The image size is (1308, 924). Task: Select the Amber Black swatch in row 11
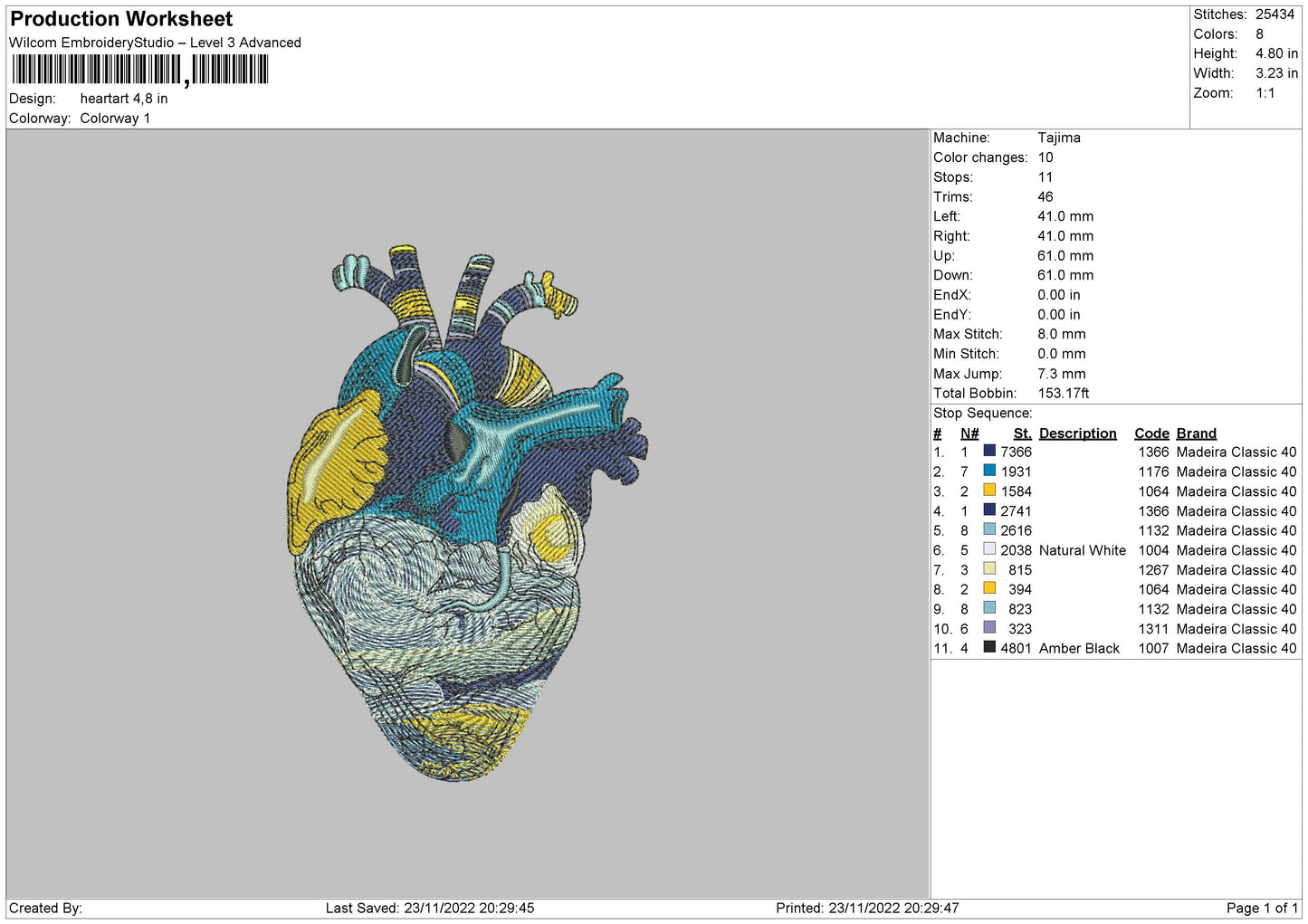(989, 647)
